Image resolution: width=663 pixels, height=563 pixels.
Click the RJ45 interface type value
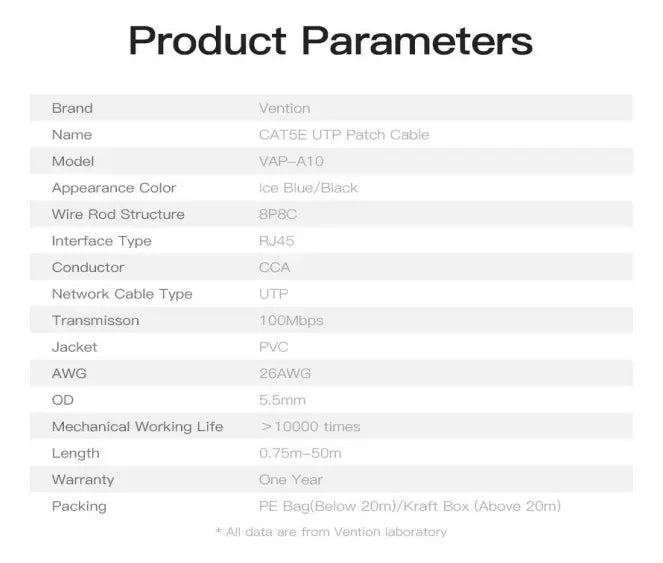click(277, 241)
